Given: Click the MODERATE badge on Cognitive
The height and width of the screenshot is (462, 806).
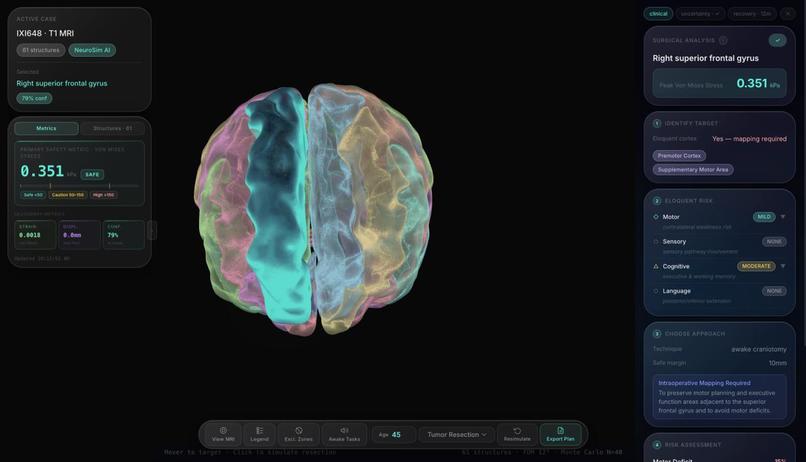Looking at the screenshot, I should tap(756, 266).
